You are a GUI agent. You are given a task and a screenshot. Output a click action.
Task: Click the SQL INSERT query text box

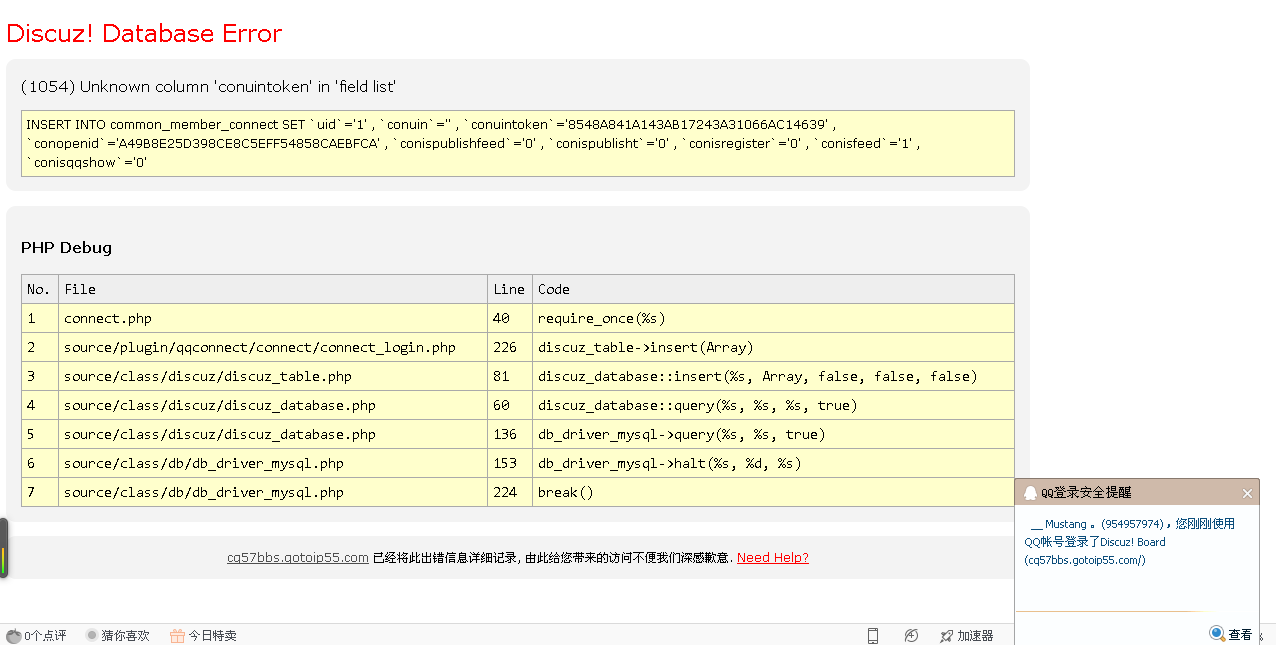[518, 143]
